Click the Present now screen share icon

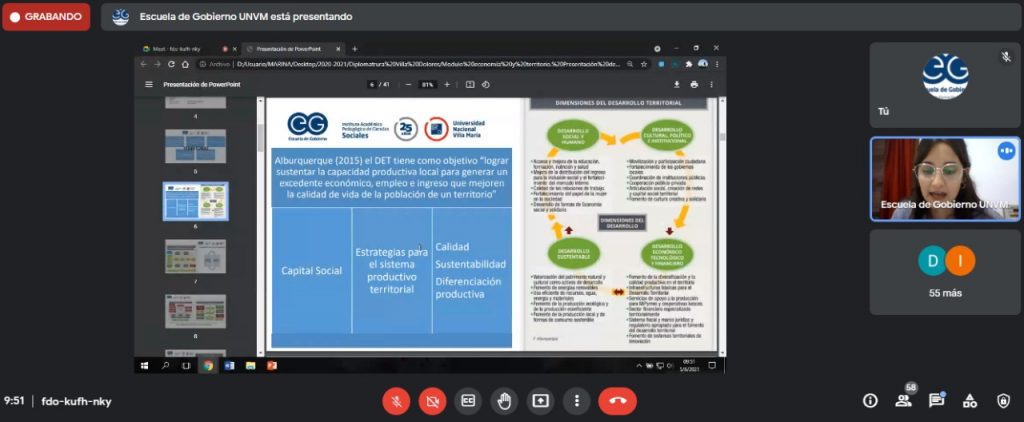coord(540,401)
